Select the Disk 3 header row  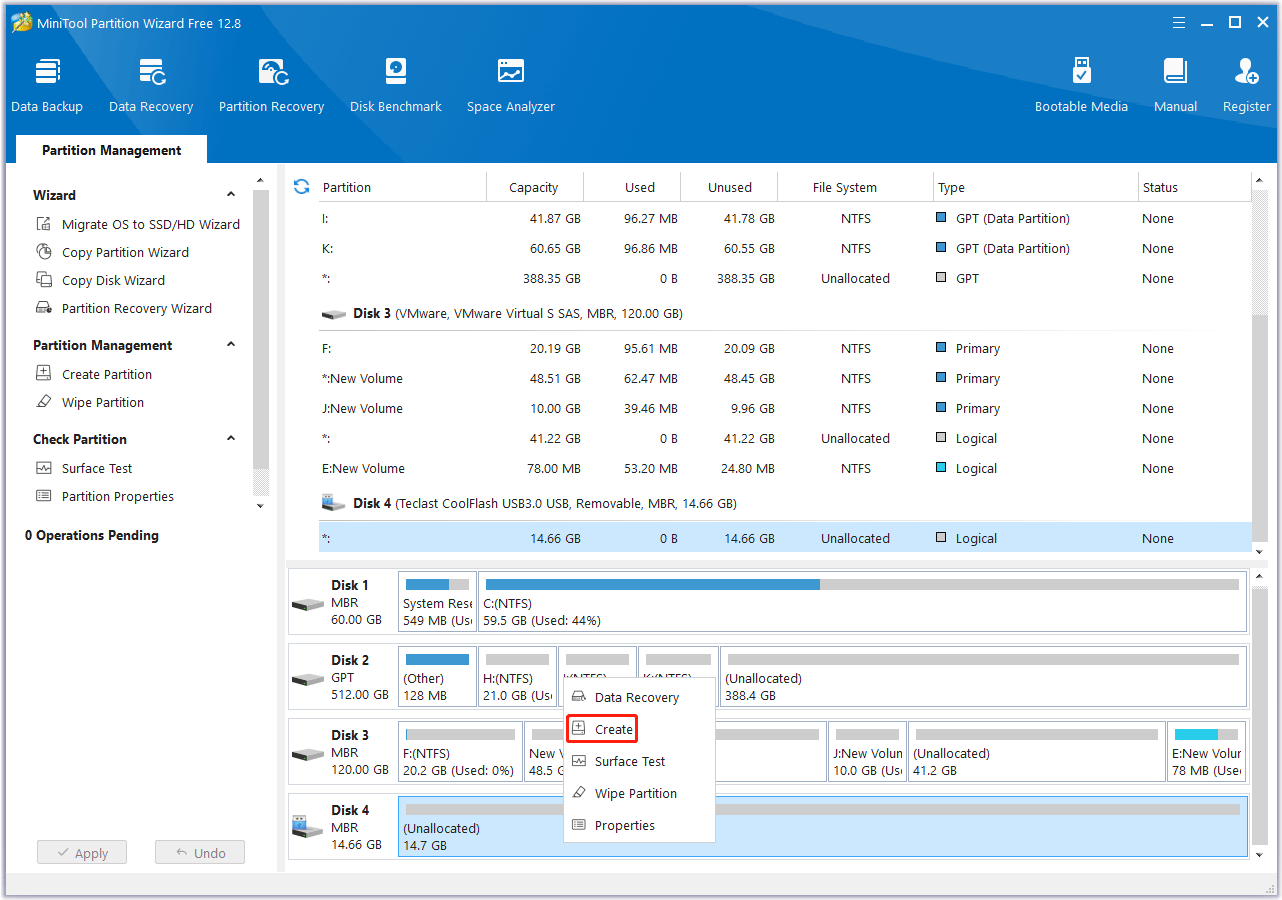point(785,313)
